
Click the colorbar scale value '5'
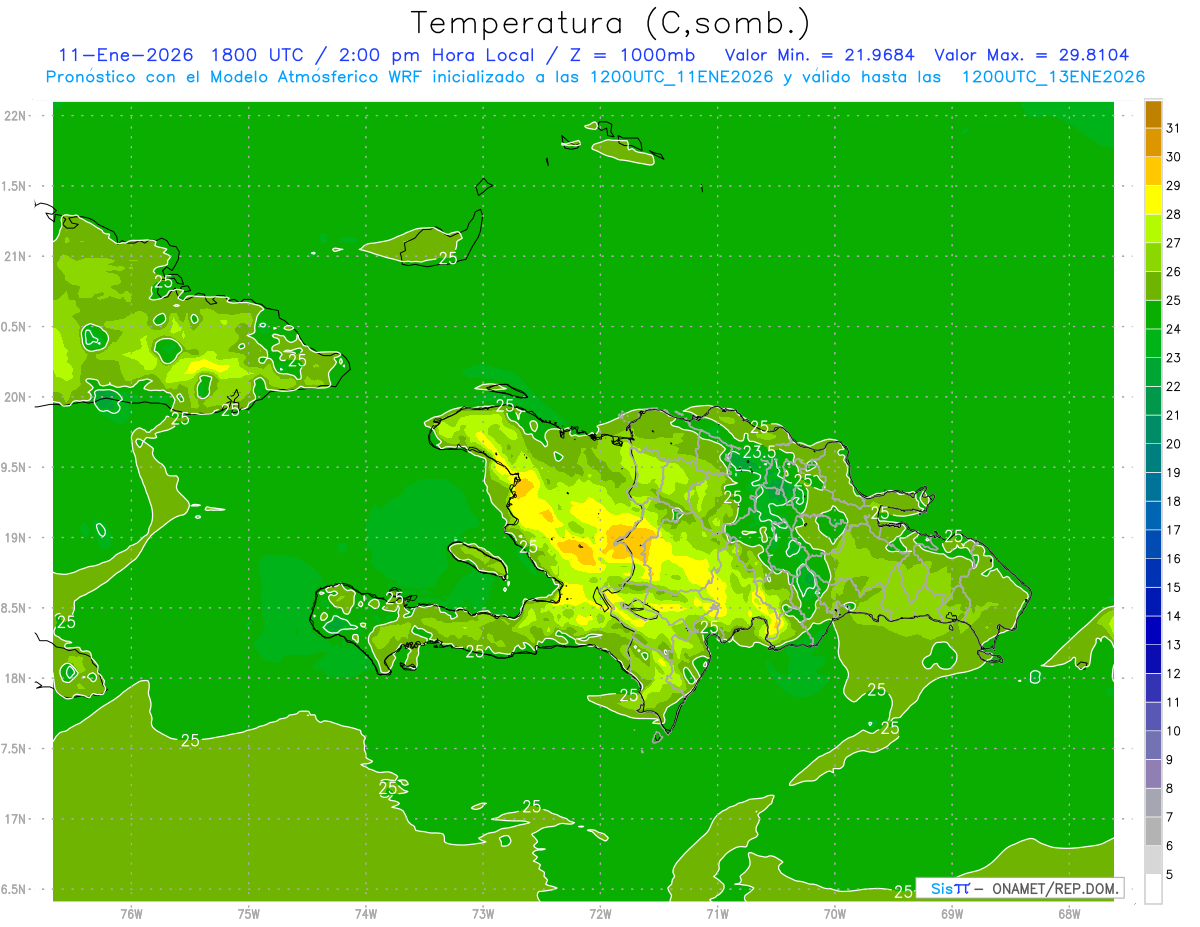[x=1170, y=874]
